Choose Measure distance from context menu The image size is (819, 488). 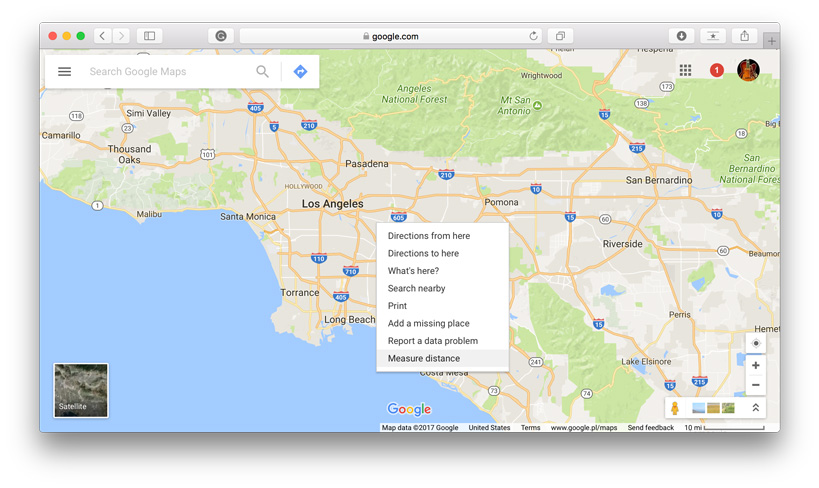tap(424, 358)
